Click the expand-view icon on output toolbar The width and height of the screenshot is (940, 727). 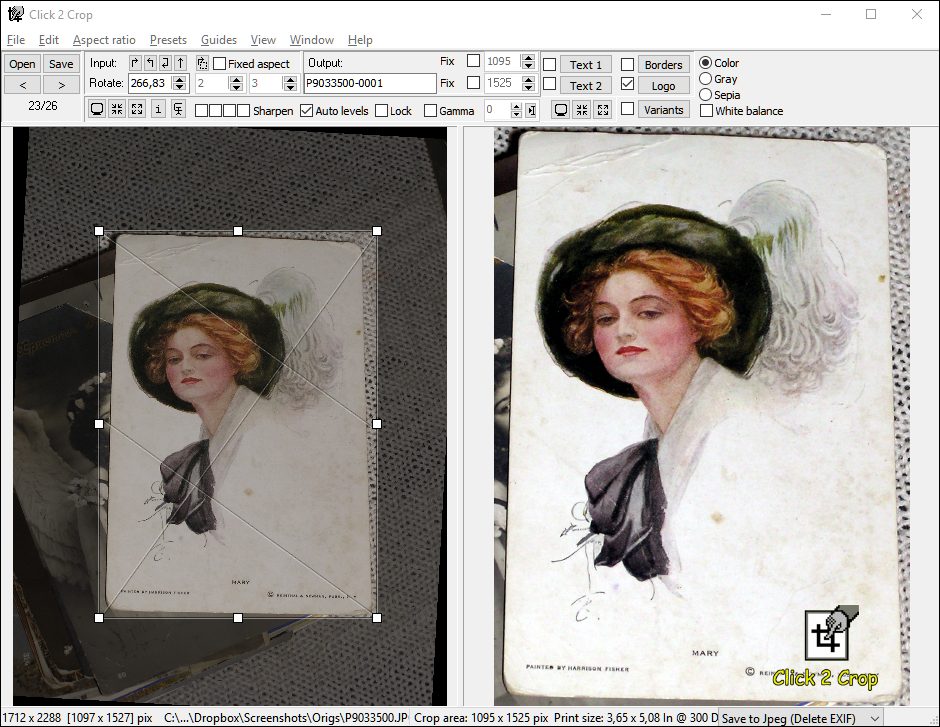601,109
